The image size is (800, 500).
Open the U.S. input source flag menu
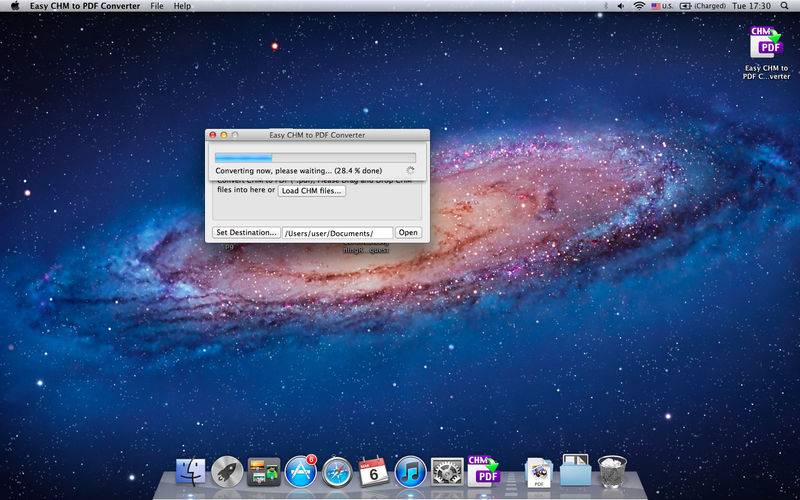(662, 6)
